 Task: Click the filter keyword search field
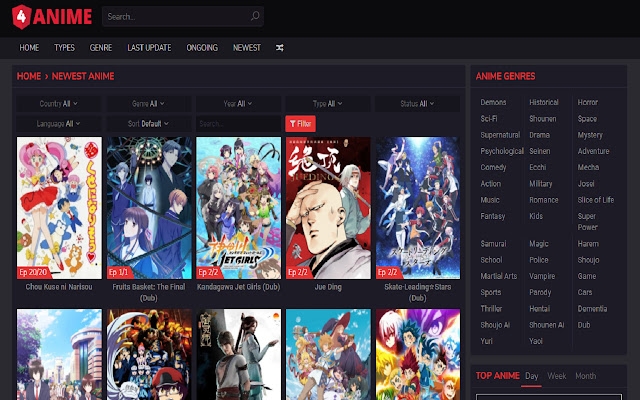(238, 124)
